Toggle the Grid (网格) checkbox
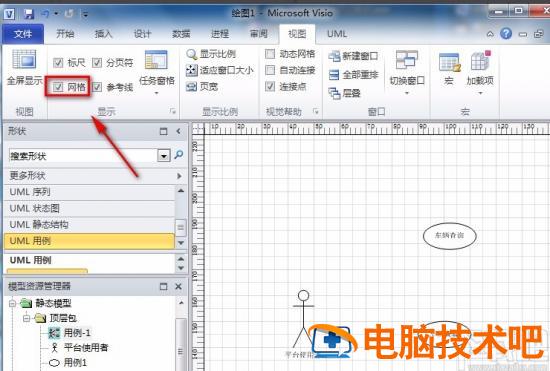 pos(58,87)
